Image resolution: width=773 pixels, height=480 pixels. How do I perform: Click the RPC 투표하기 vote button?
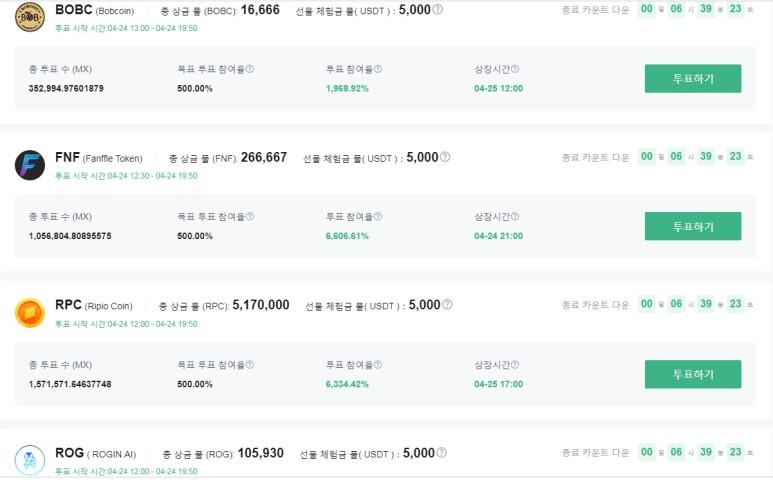tap(693, 374)
